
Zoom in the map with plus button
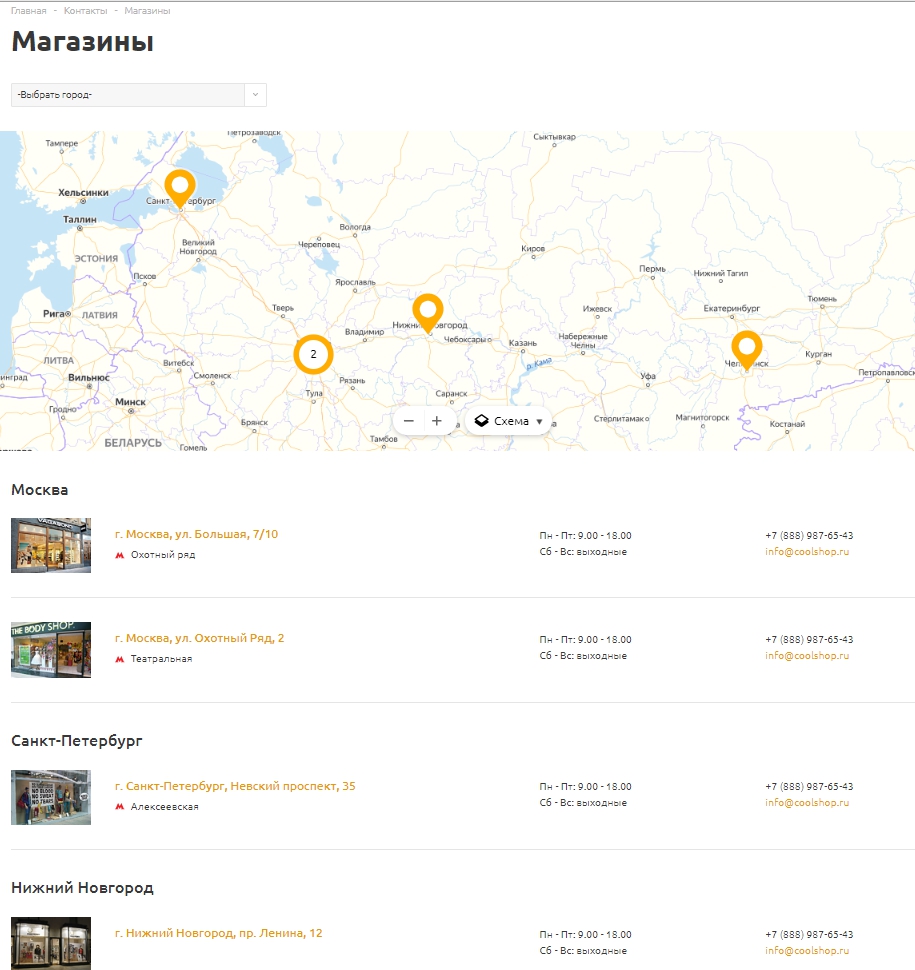tap(437, 421)
